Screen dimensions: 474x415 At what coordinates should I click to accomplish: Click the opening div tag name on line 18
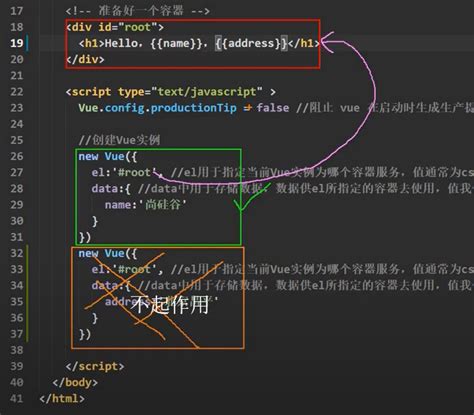[82, 27]
